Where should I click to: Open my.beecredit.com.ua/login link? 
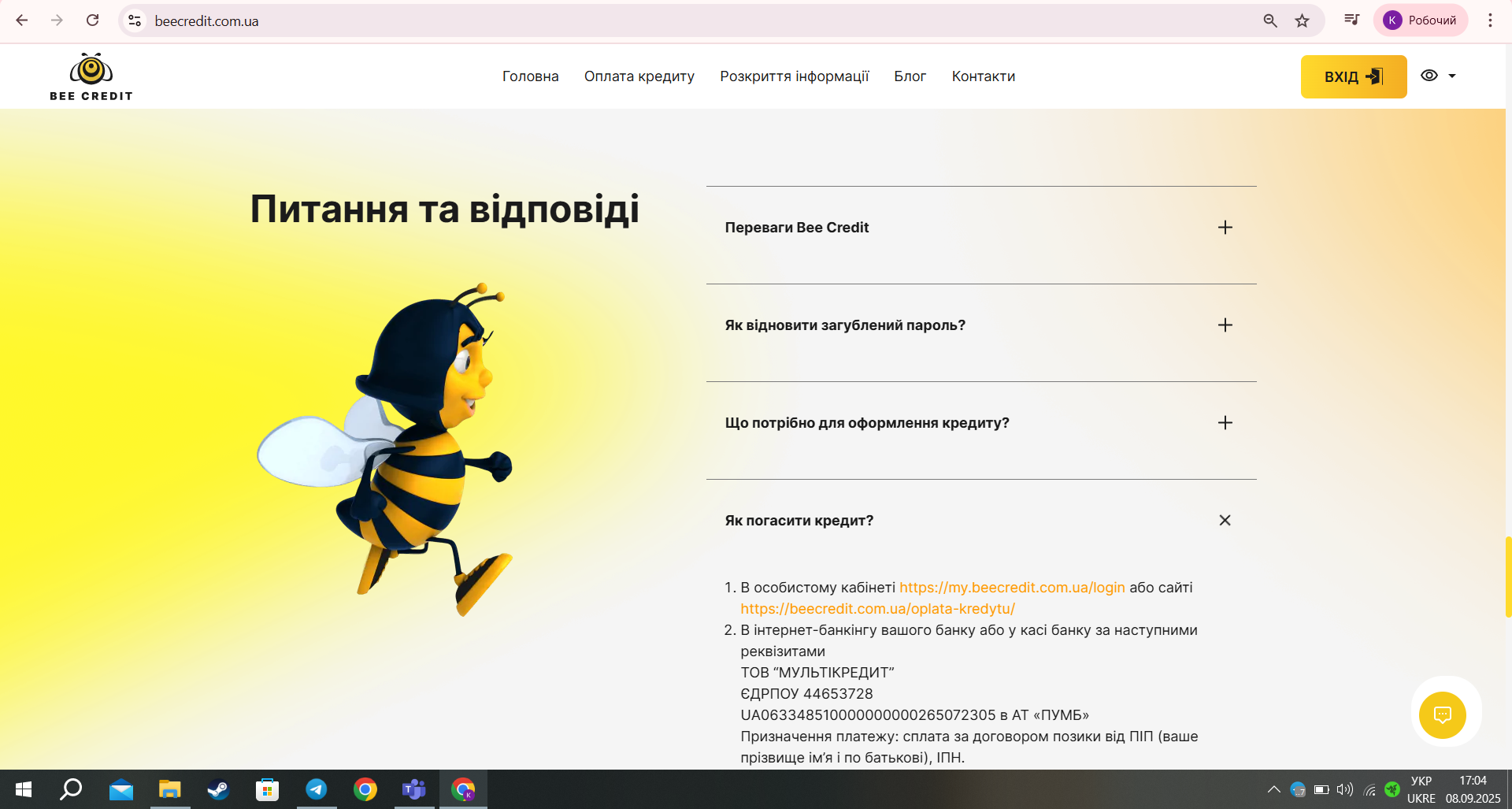pos(1012,588)
